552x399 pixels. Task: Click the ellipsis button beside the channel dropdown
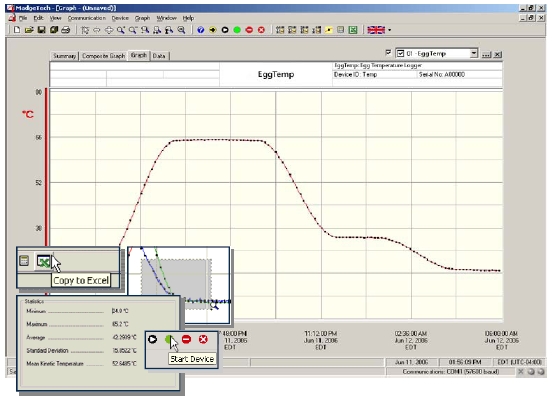tap(486, 55)
